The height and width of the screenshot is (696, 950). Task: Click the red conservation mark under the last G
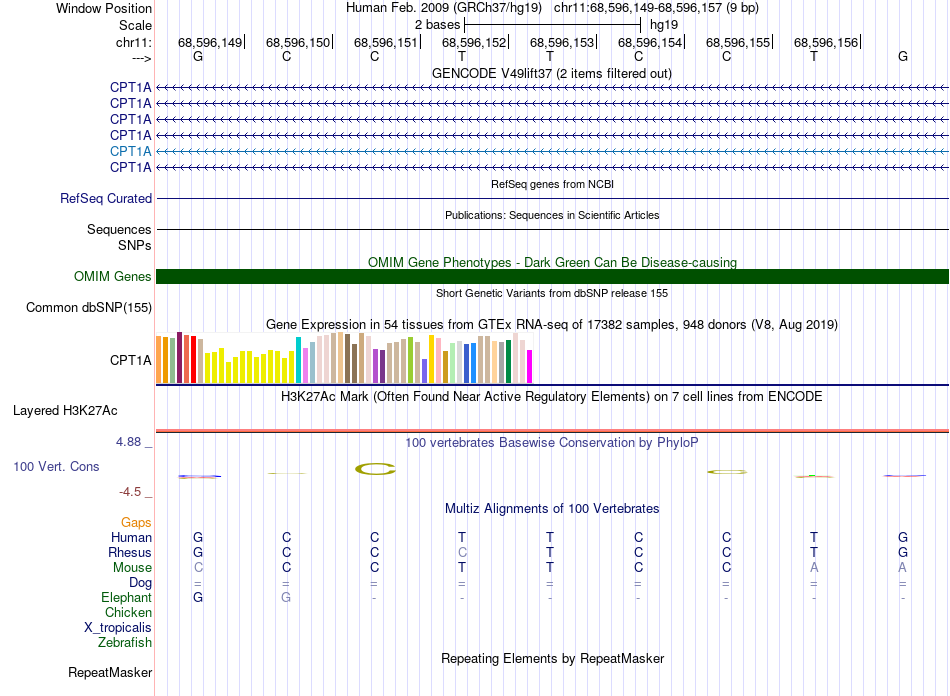(x=903, y=476)
